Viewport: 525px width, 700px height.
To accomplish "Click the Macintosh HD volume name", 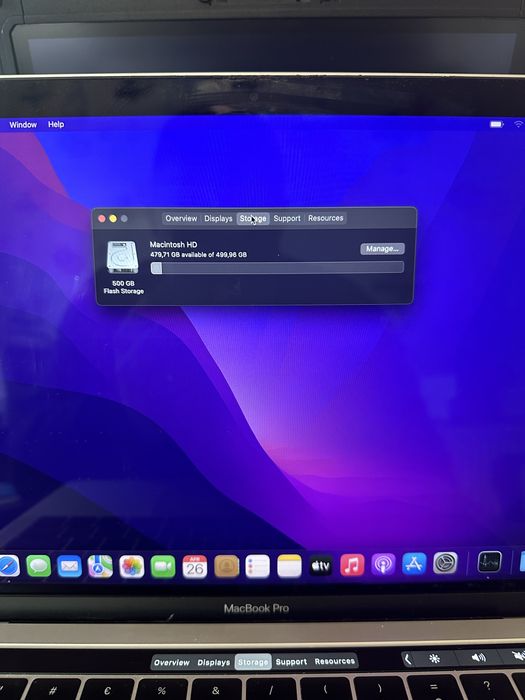I will [x=173, y=245].
